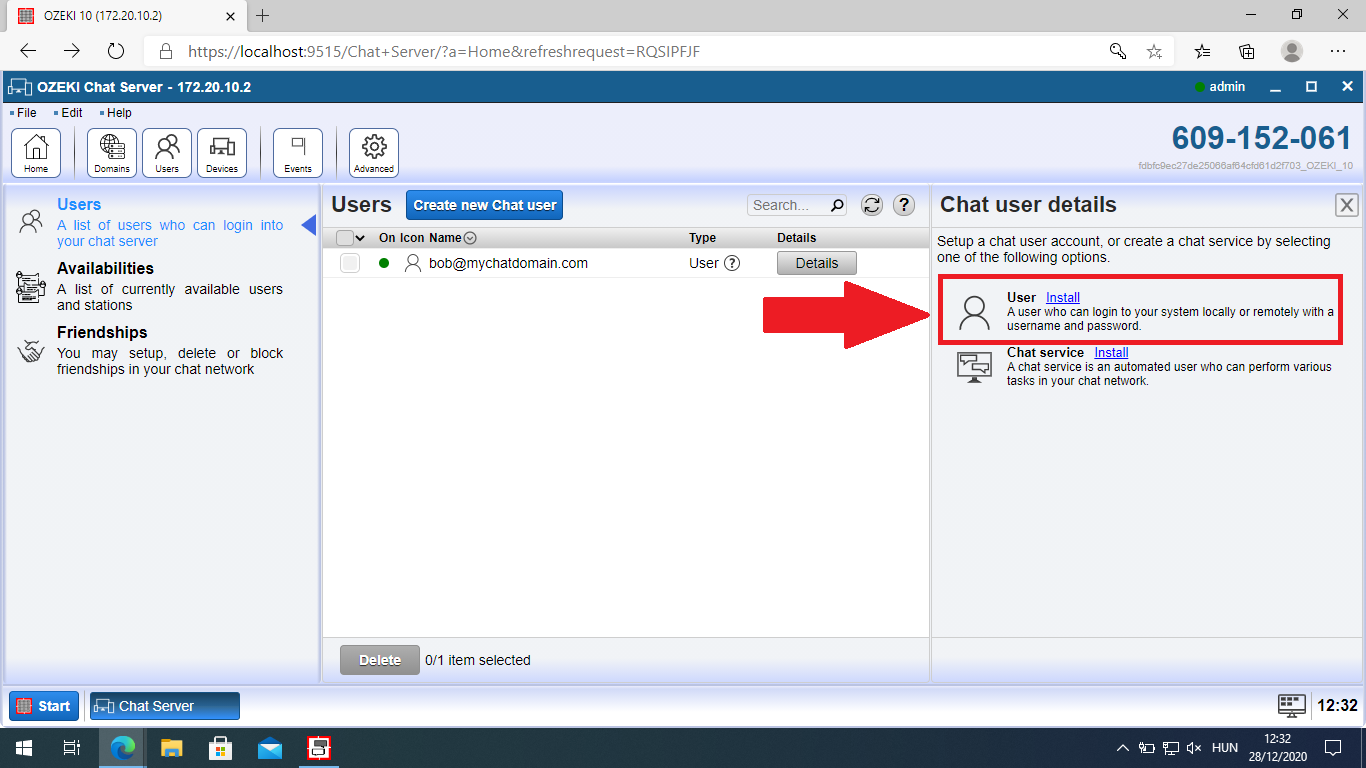This screenshot has width=1366, height=768.
Task: Check the bob@mychatdomain.com row checkbox
Action: pos(350,263)
